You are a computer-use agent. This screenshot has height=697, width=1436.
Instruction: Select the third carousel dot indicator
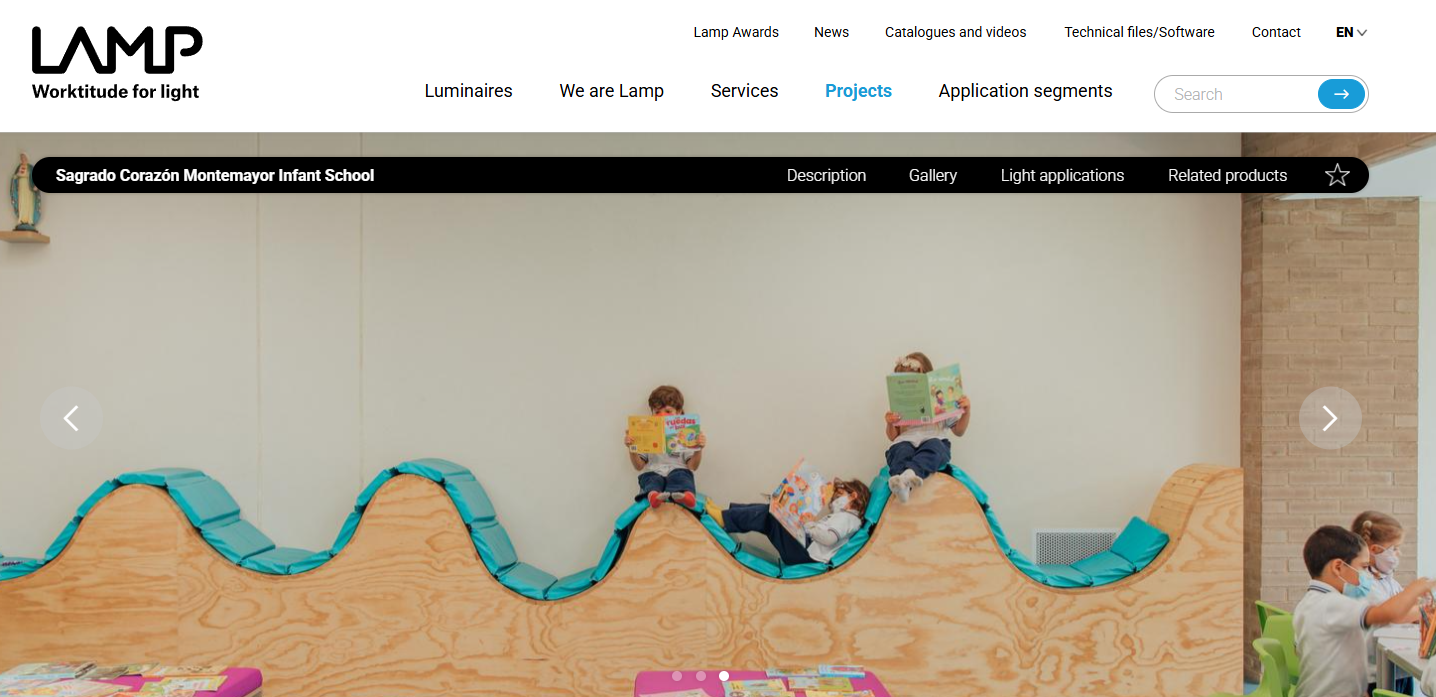[x=724, y=676]
